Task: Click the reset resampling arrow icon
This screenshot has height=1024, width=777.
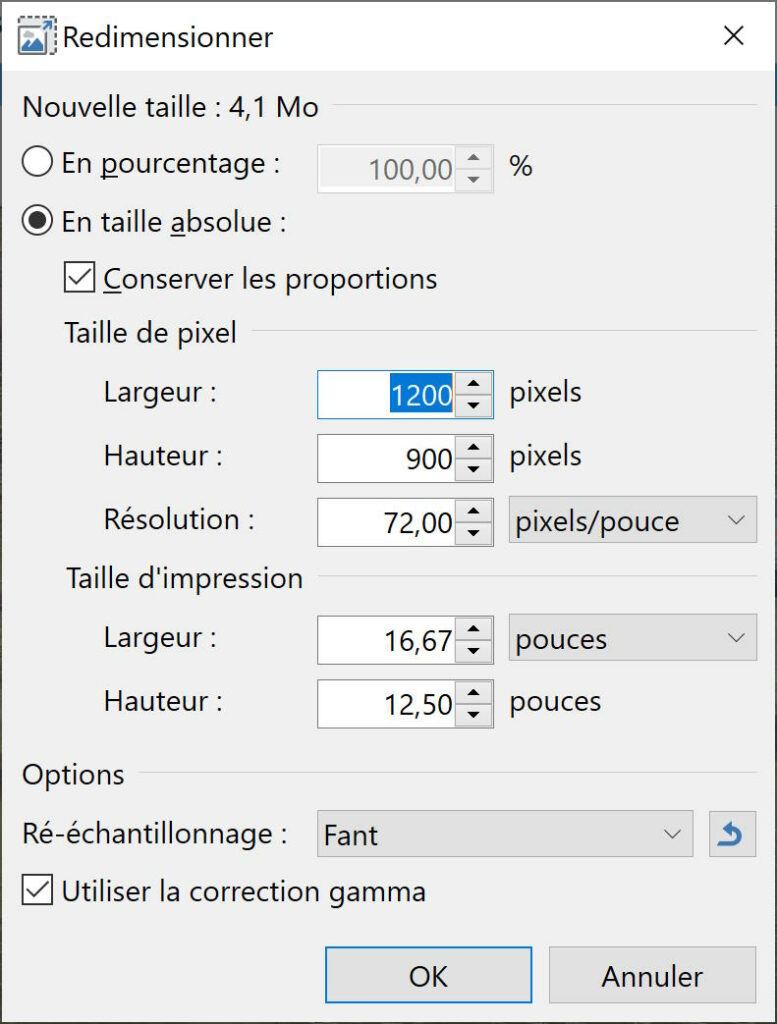Action: (x=732, y=834)
